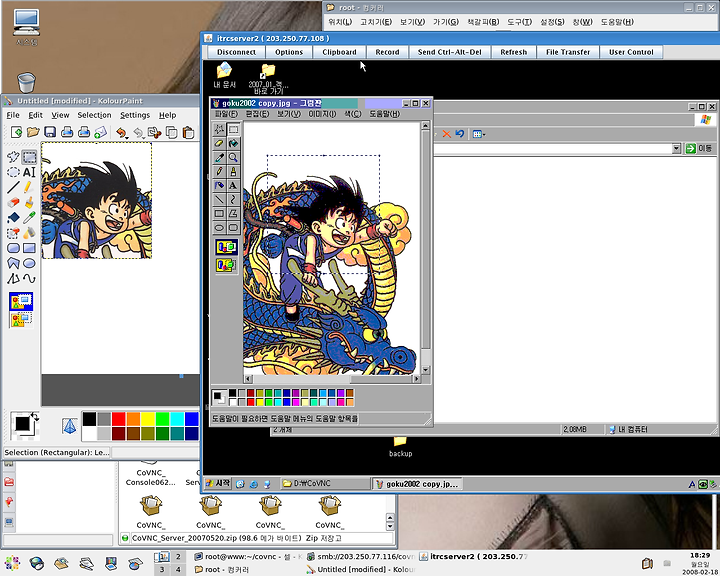Open the remote backup folder icon
Viewport: 720px width, 576px height.
point(400,446)
